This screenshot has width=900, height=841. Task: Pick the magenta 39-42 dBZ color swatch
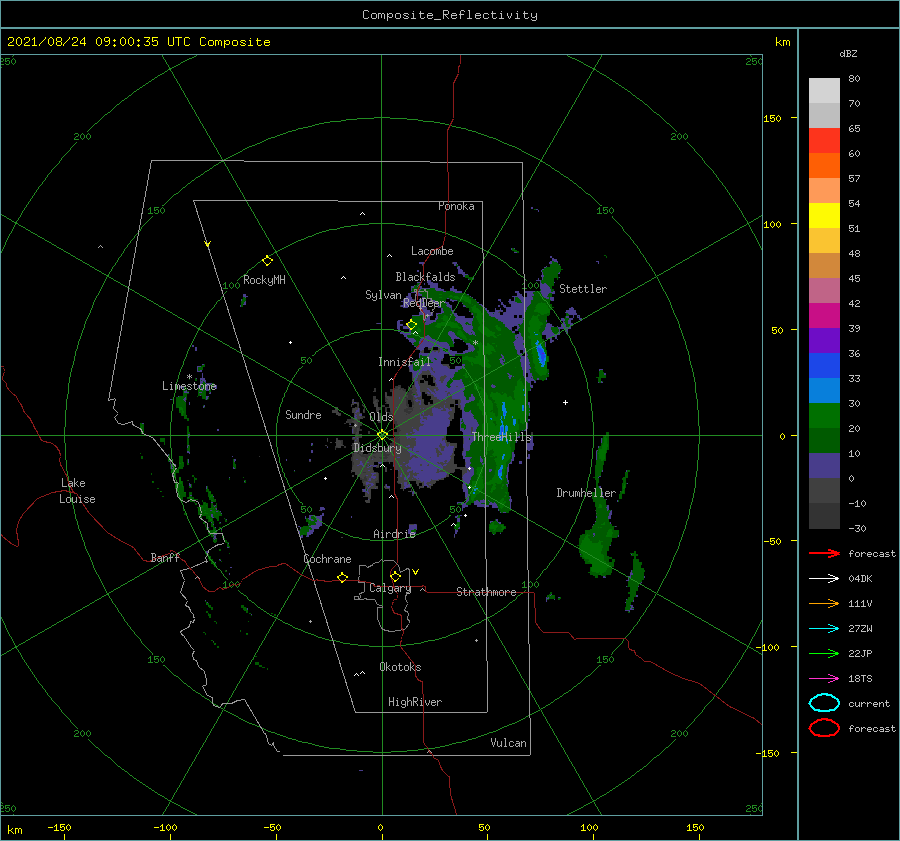824,316
